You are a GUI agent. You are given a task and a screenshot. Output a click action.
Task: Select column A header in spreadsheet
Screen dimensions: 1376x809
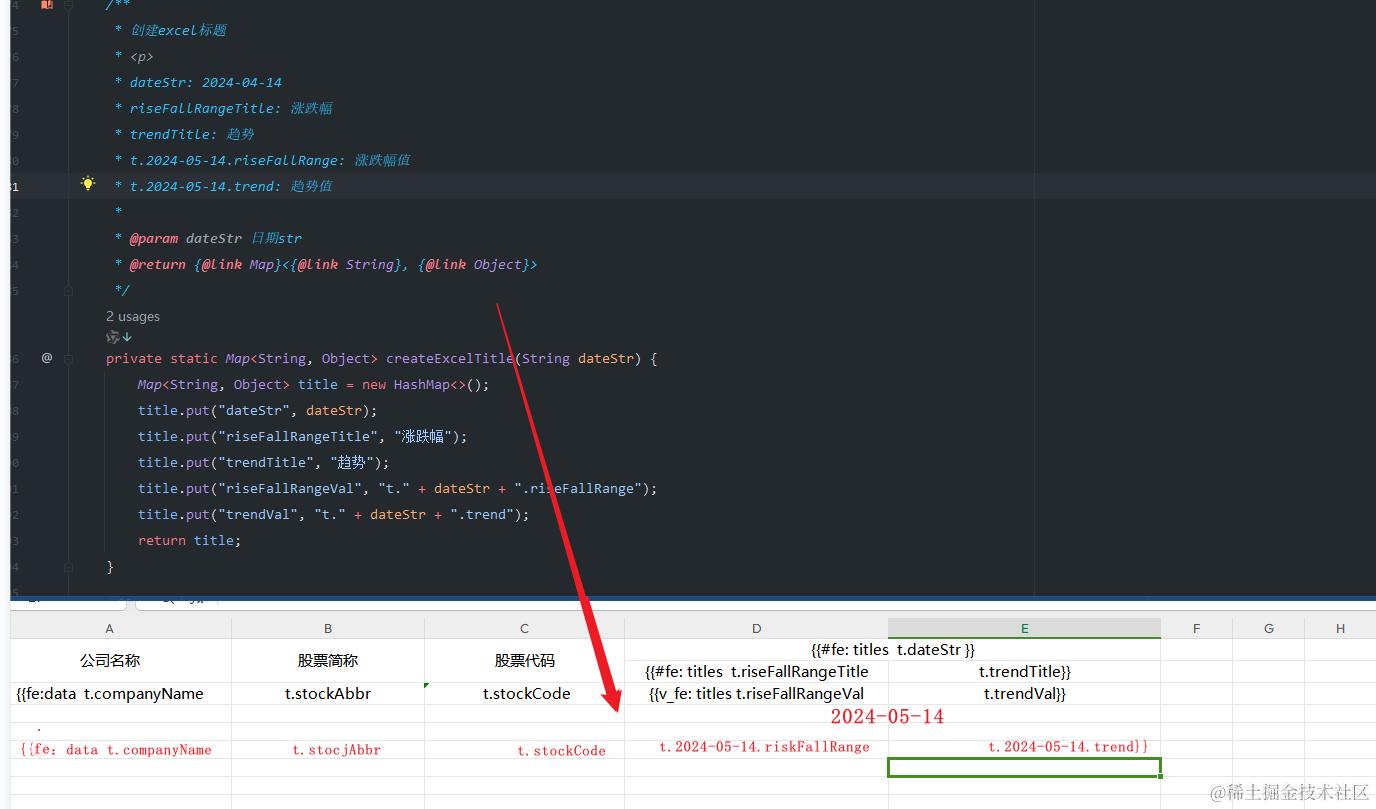110,628
